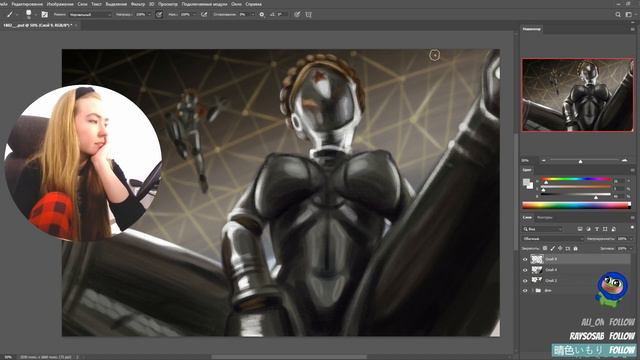Click the Navigator preview thumbnail
This screenshot has width=640, height=360.
(x=577, y=95)
